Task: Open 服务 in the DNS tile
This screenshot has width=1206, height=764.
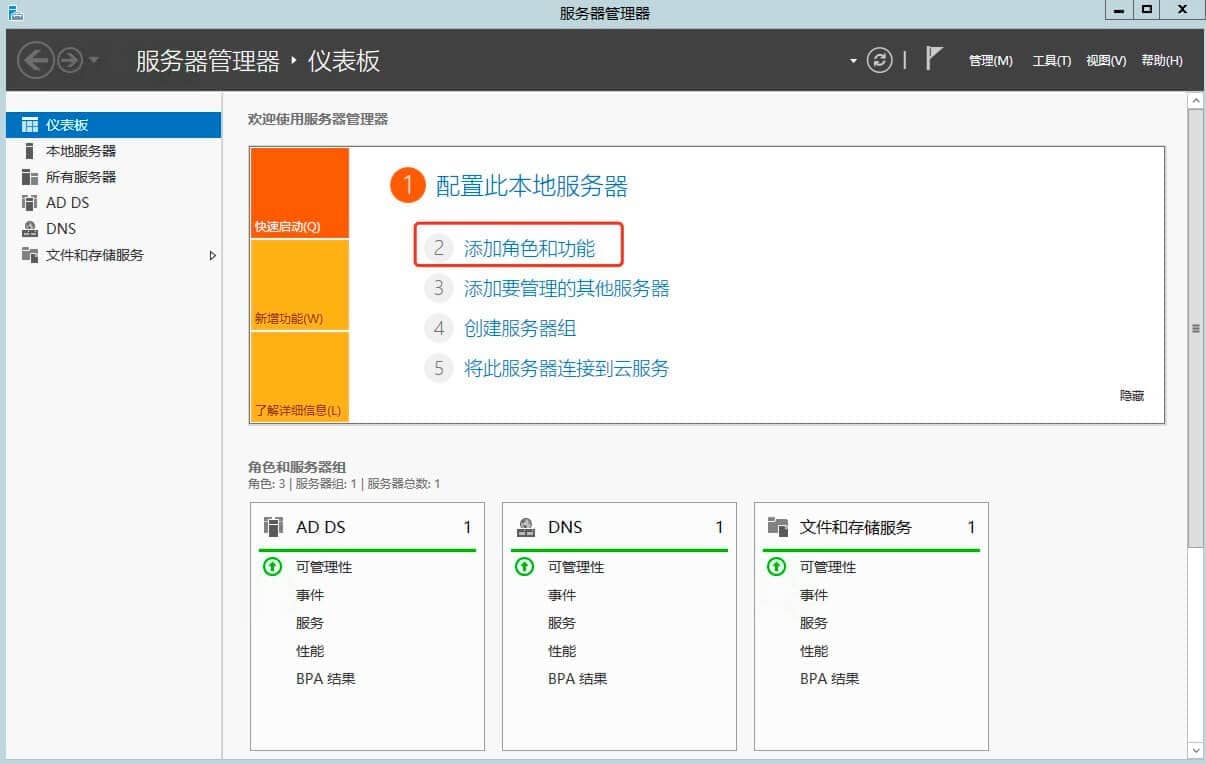Action: coord(562,623)
